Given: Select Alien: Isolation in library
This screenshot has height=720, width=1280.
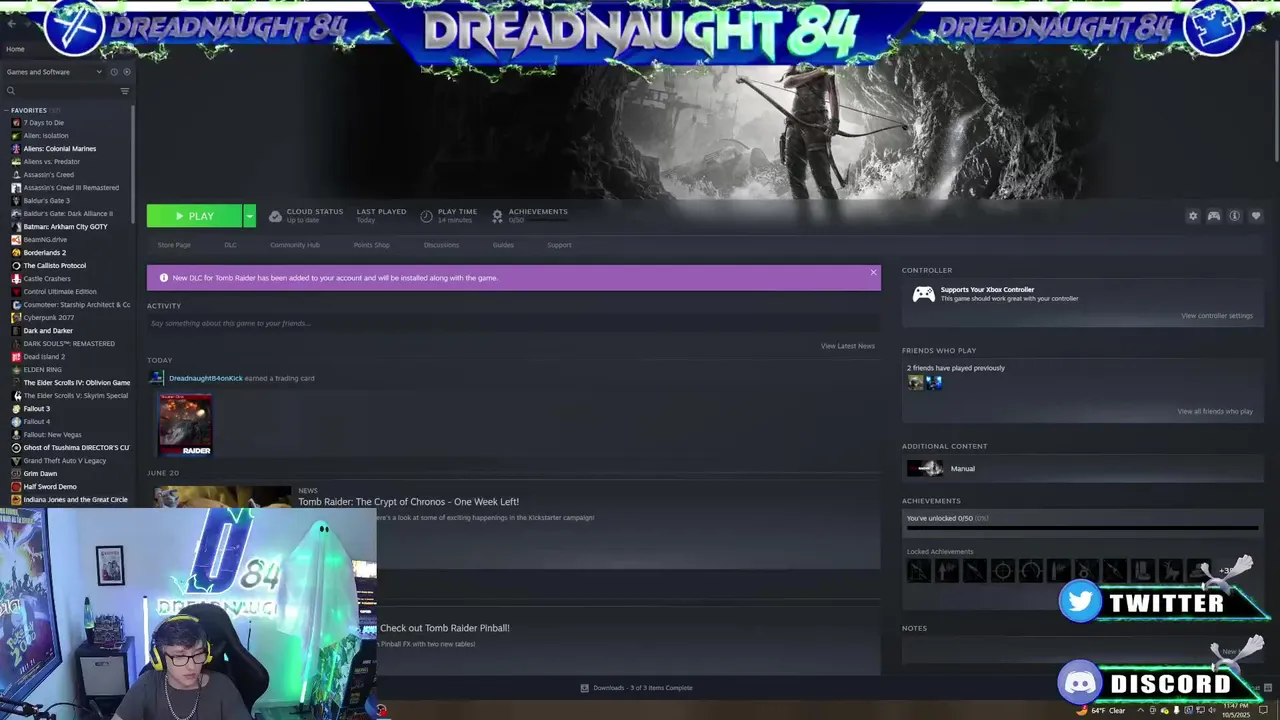Looking at the screenshot, I should 46,136.
